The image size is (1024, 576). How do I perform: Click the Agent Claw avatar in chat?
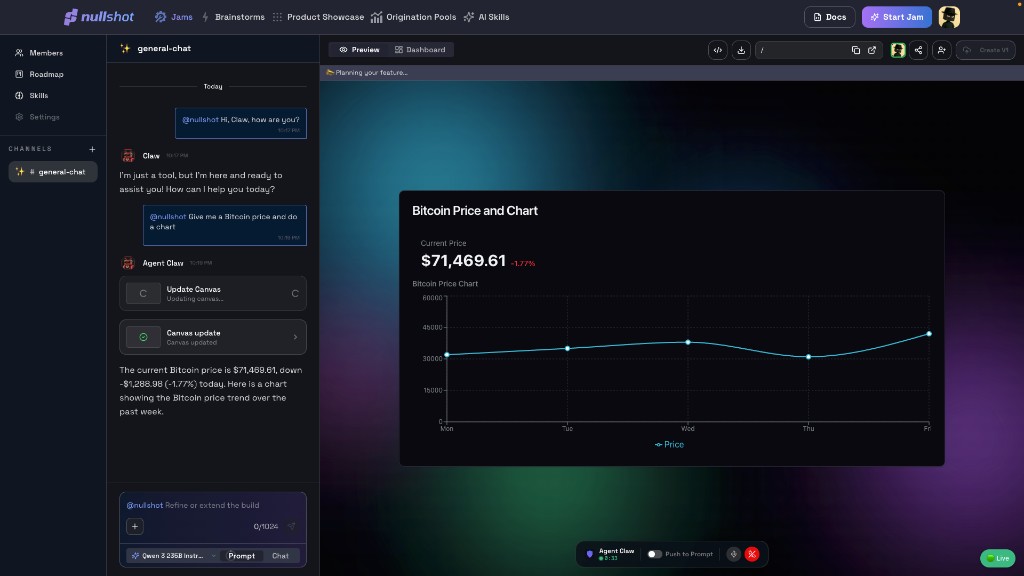[x=128, y=263]
